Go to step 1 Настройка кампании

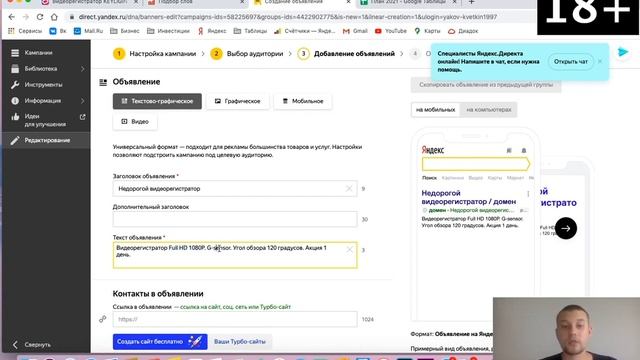coord(155,53)
